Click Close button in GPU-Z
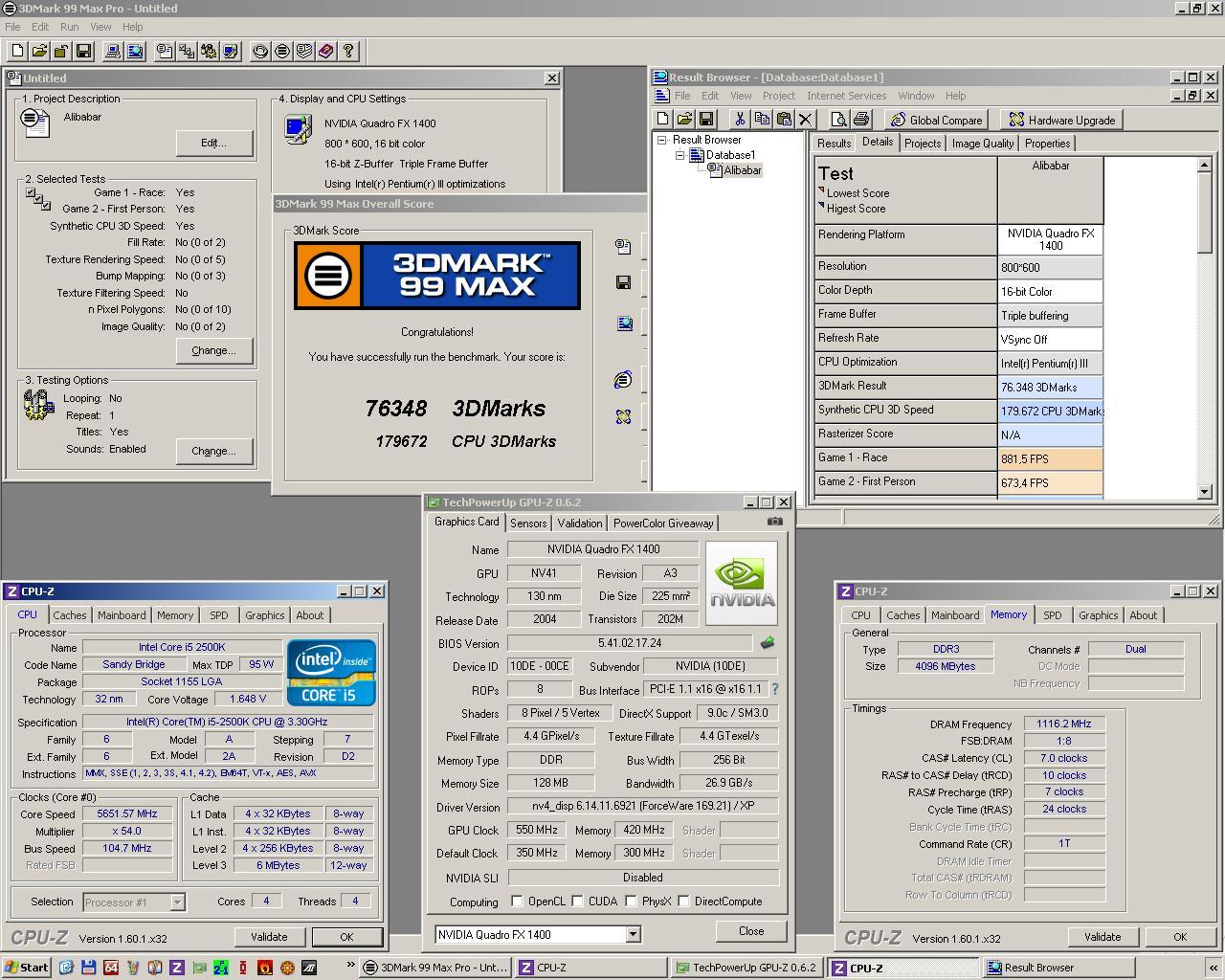The image size is (1225, 980). point(751,931)
